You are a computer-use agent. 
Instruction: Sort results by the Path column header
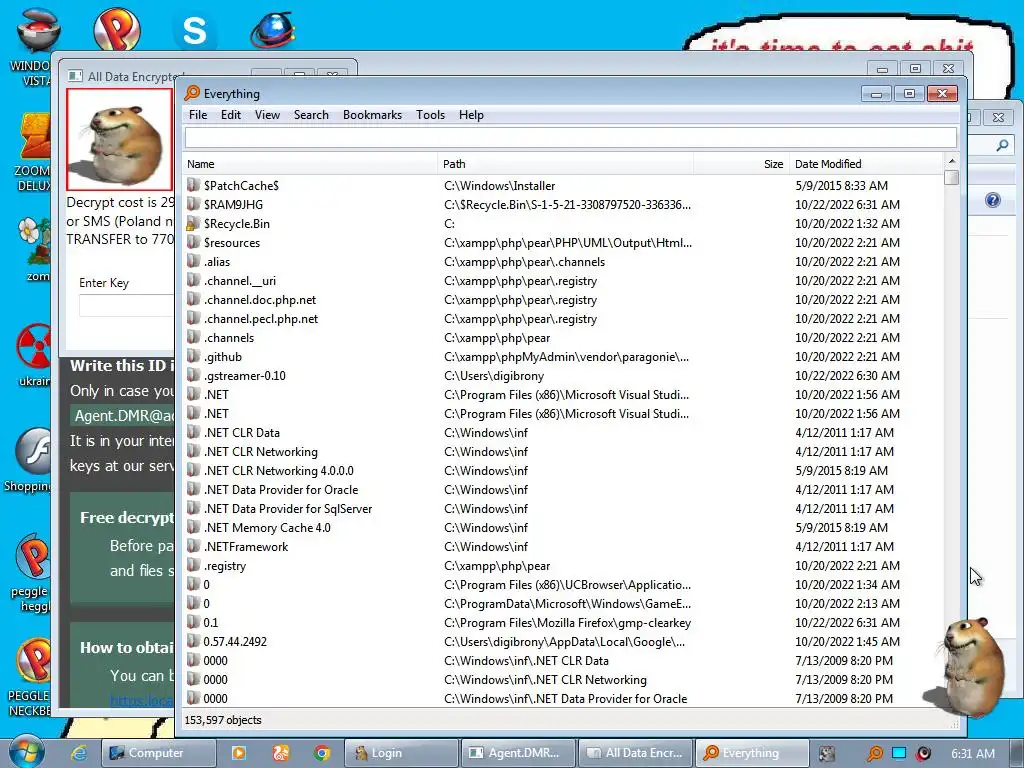coord(566,164)
